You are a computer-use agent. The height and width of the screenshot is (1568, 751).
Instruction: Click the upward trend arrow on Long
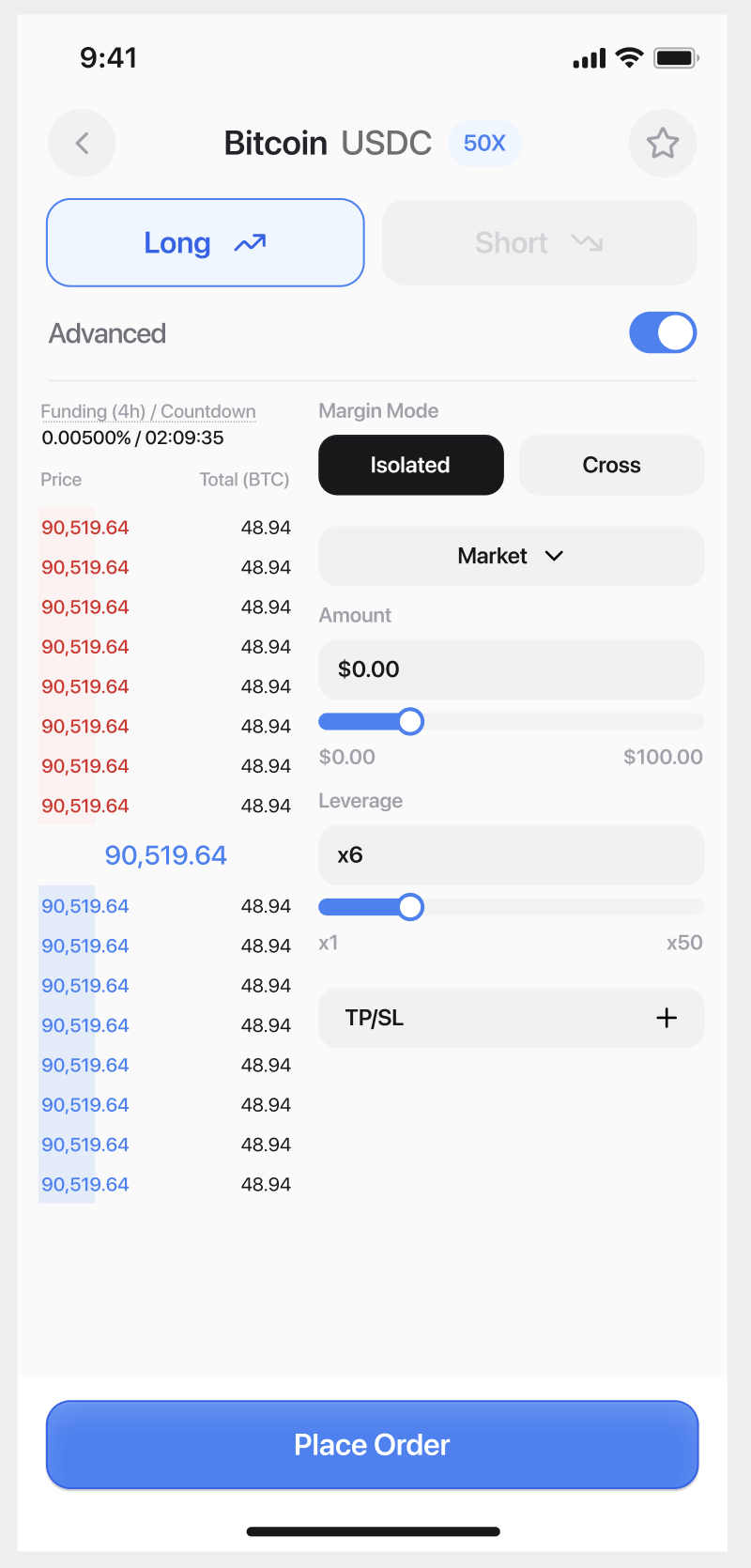pos(250,243)
